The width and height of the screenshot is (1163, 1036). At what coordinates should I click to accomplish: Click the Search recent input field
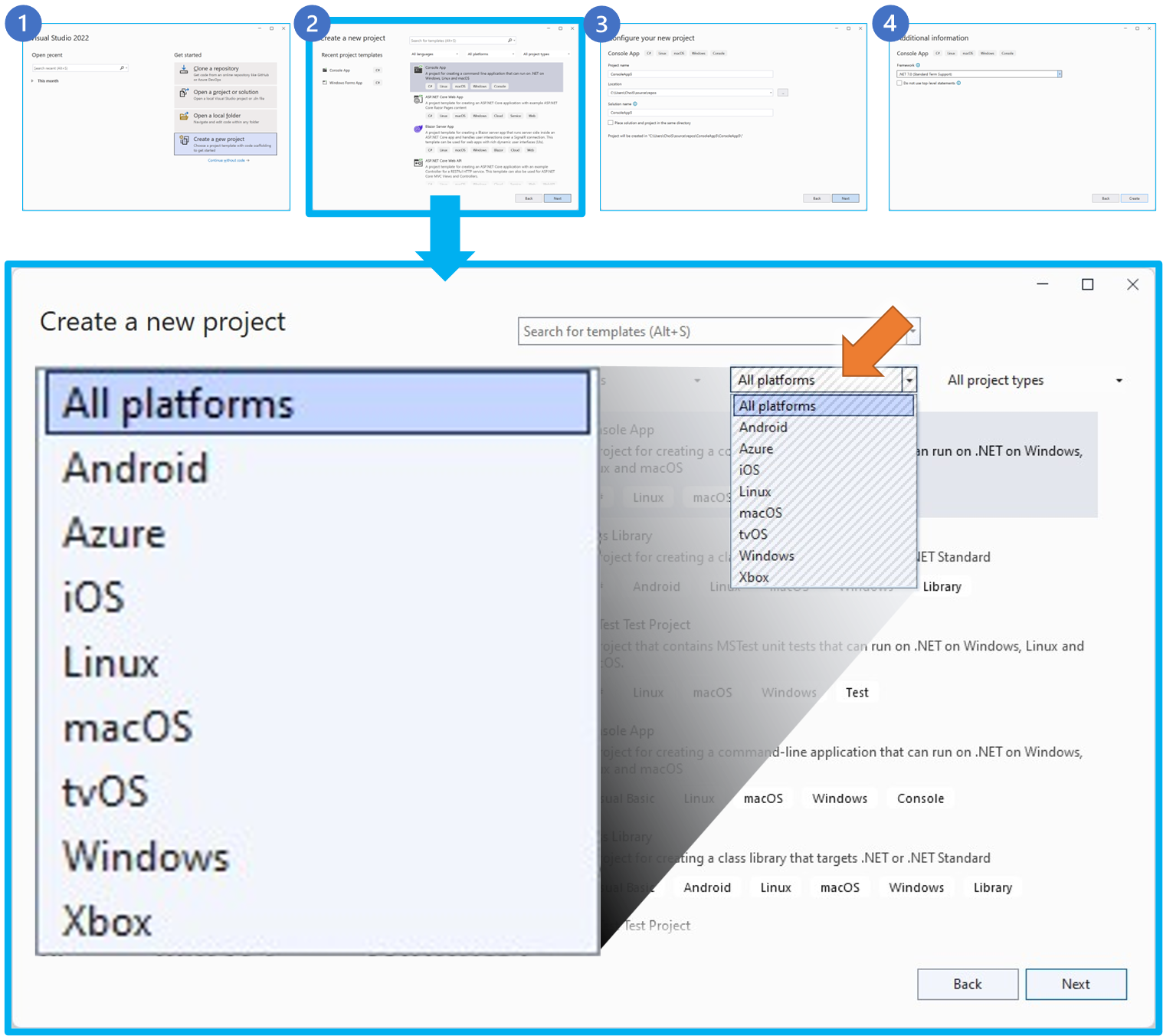80,68
